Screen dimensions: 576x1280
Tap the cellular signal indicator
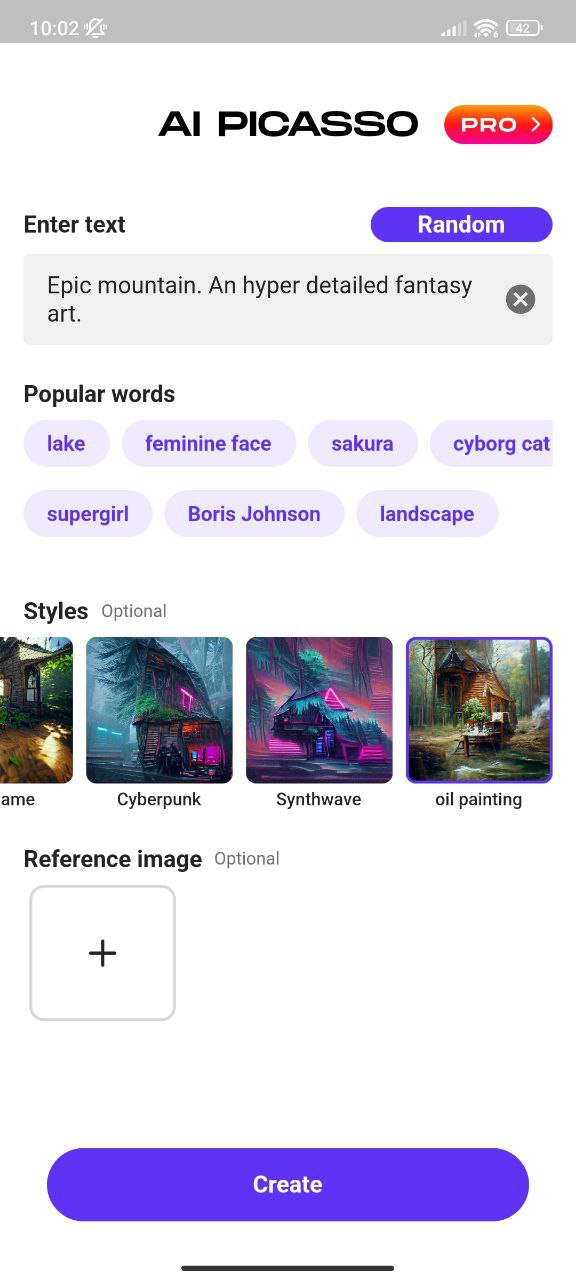tap(451, 28)
